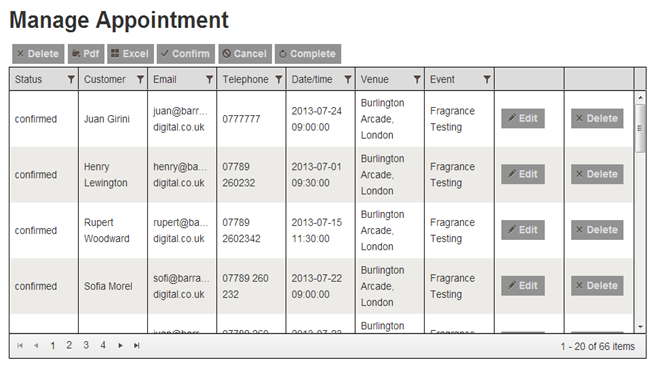
Task: Click the Cancel toolbar button
Action: coord(245,54)
